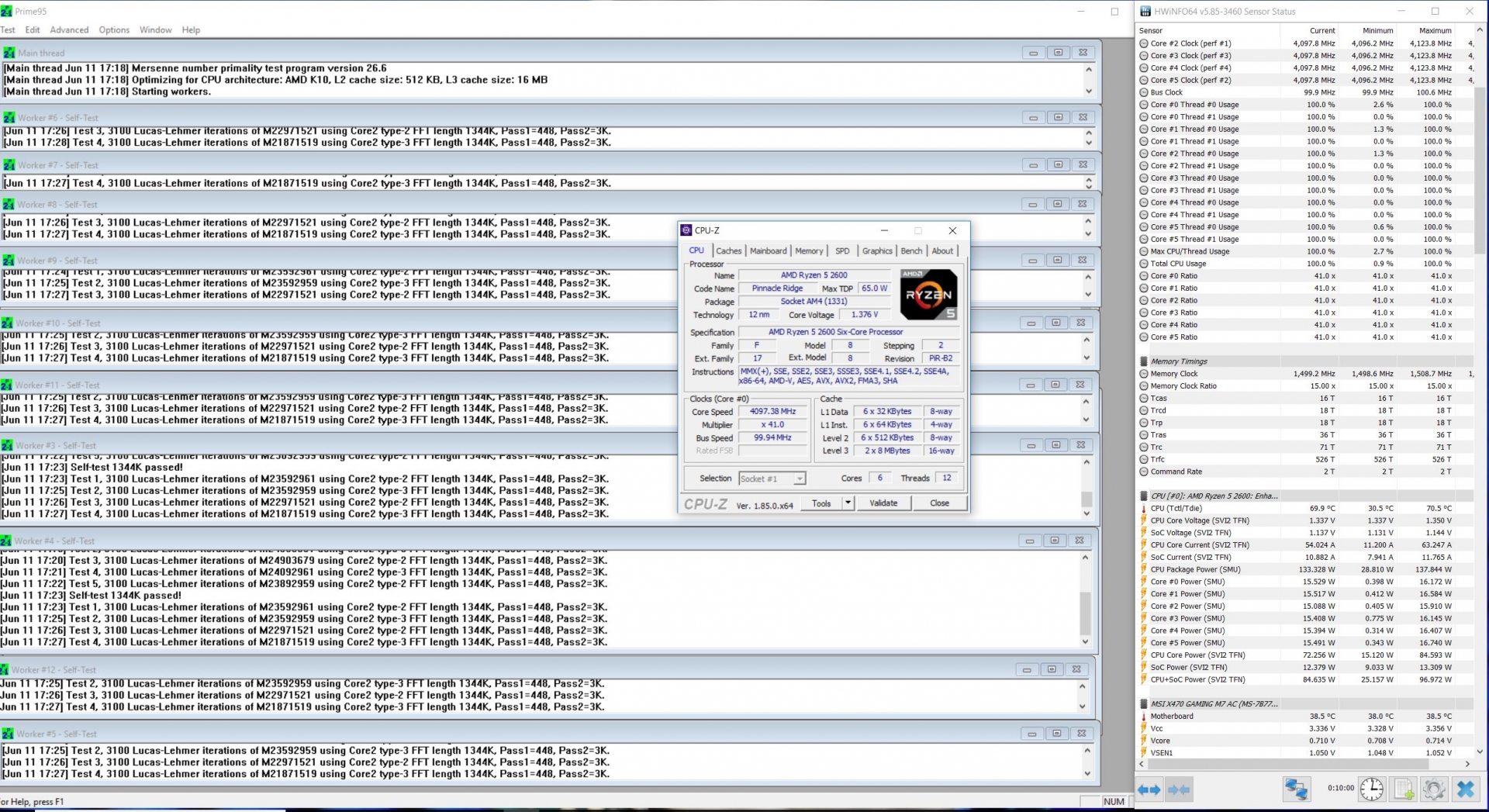1489x812 pixels.
Task: Click HWiNFO expand columns arrows button
Action: [1149, 790]
